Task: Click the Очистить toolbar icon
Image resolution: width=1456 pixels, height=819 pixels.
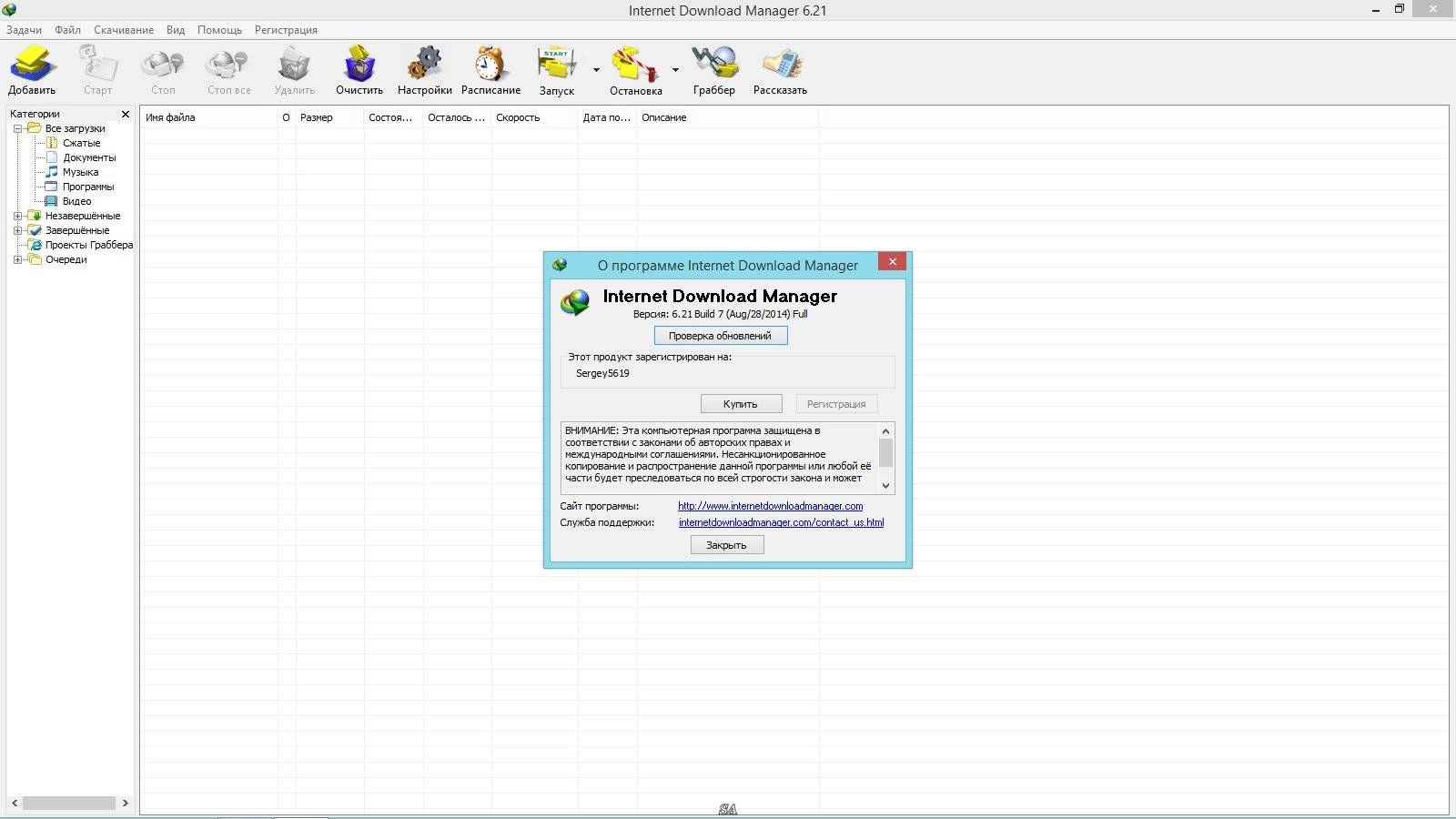Action: pos(359,64)
